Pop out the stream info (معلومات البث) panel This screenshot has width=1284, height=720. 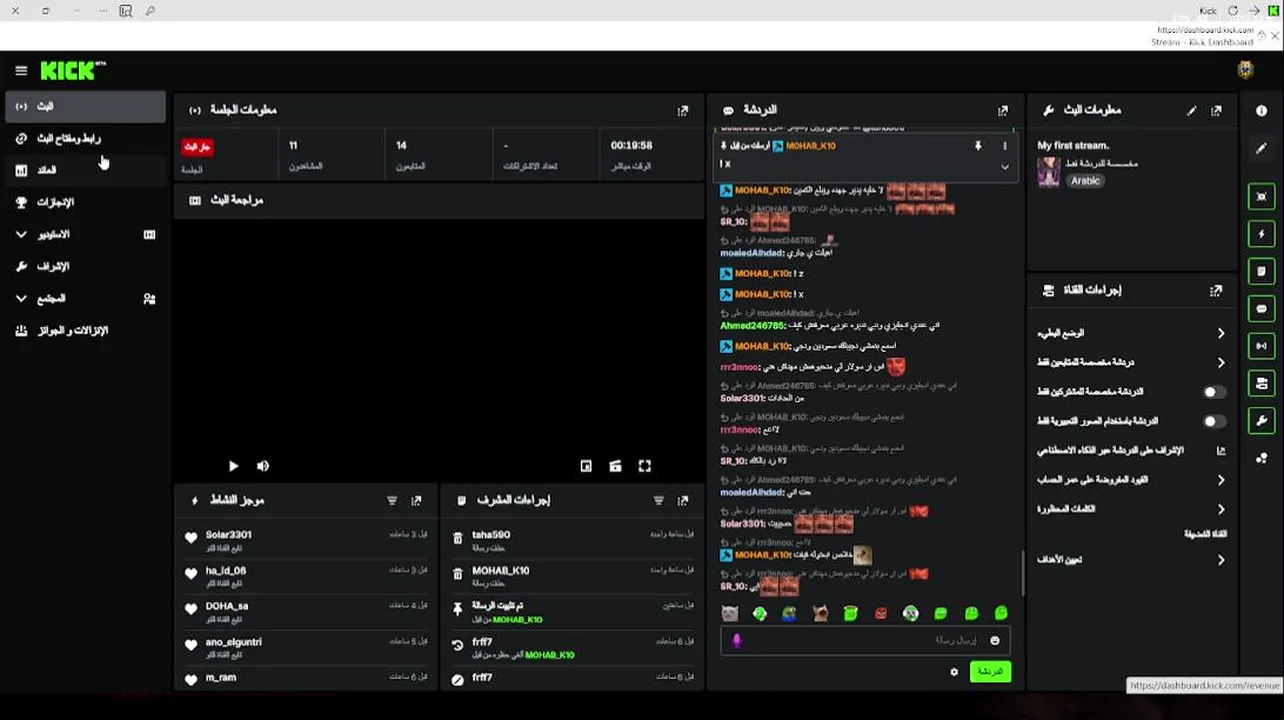1216,111
